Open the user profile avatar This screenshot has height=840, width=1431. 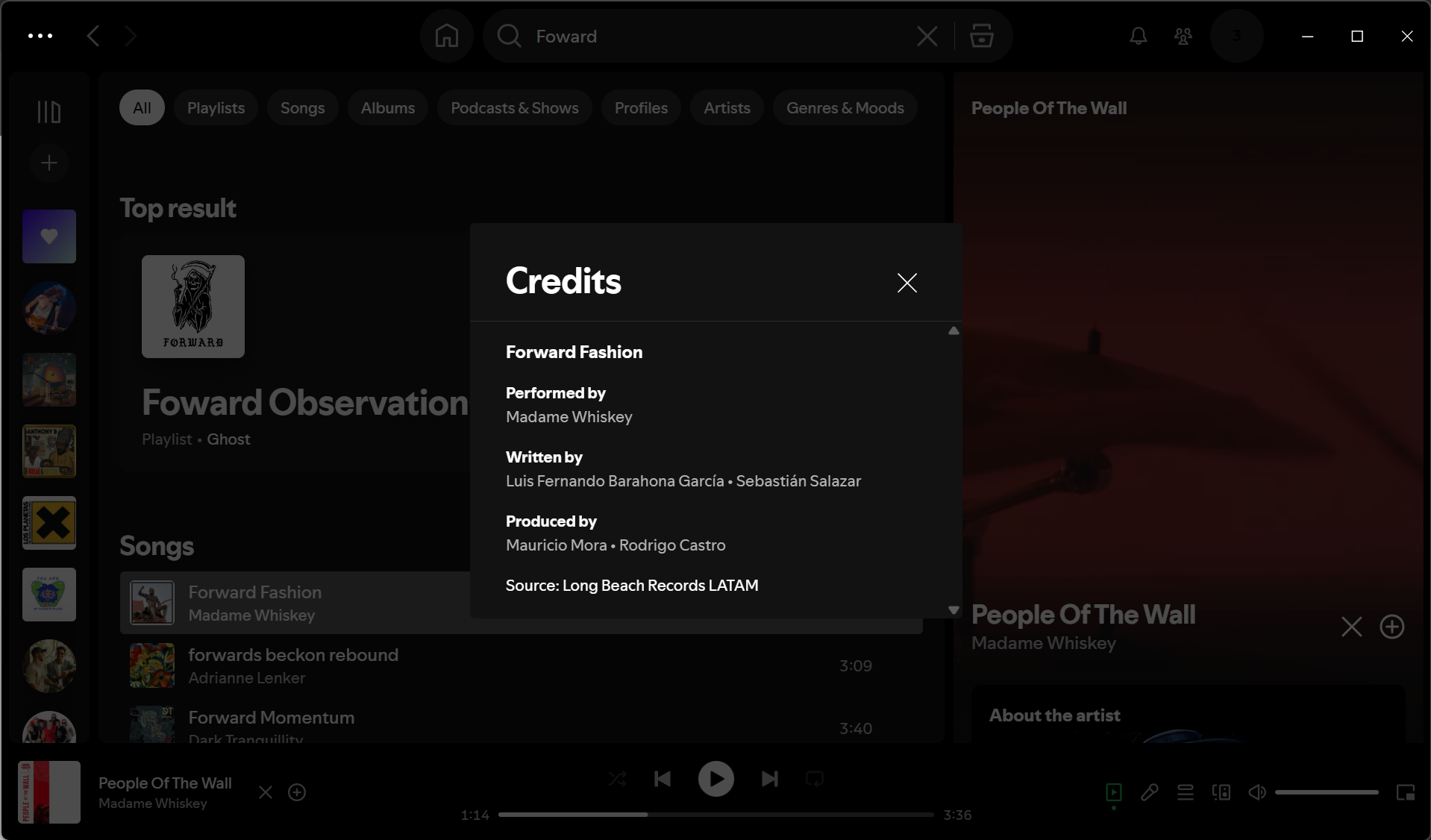pos(1237,36)
